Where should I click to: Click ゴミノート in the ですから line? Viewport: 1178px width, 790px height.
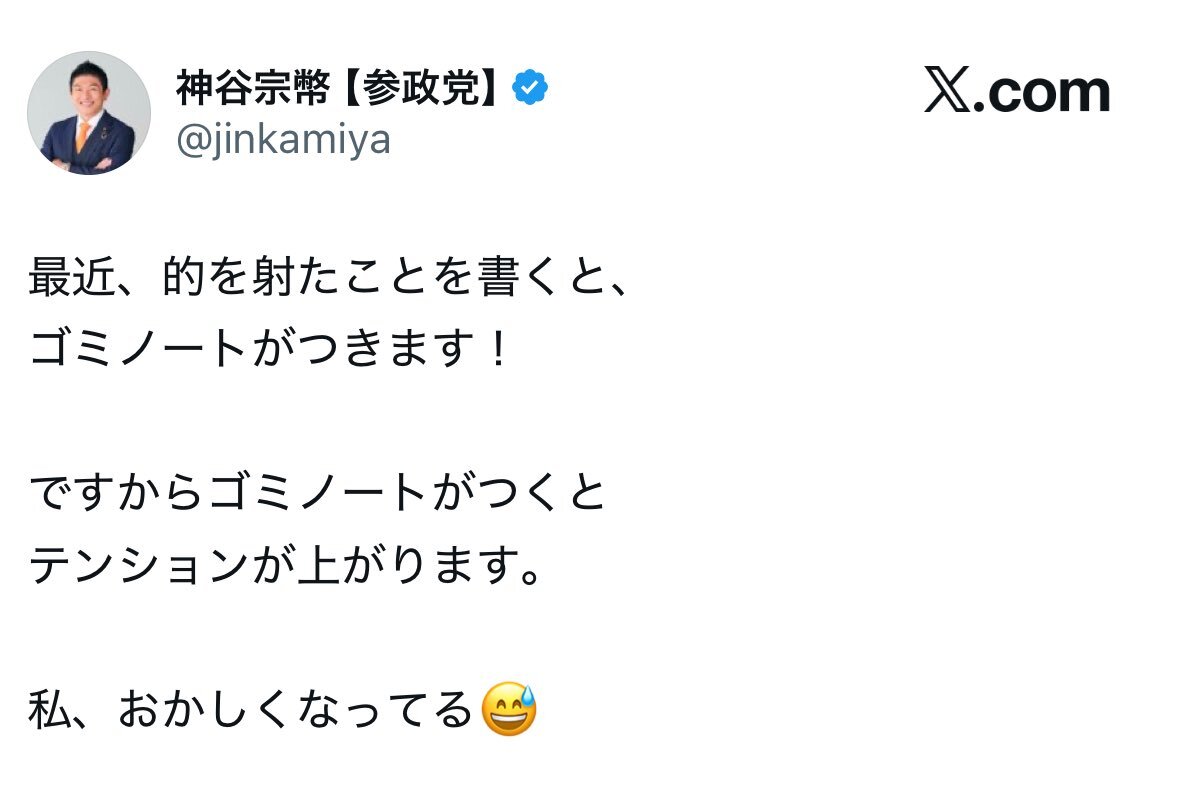(318, 492)
